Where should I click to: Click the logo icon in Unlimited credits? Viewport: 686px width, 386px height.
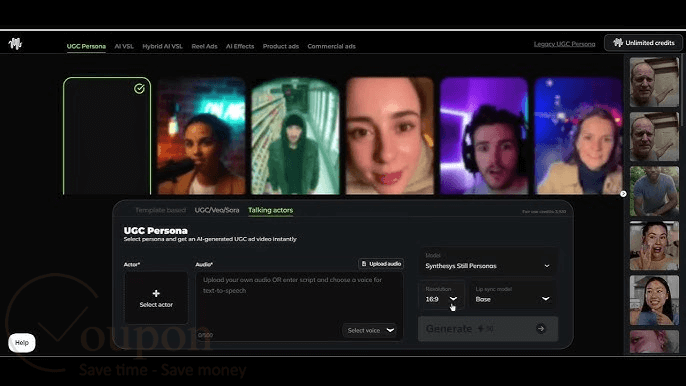[618, 43]
